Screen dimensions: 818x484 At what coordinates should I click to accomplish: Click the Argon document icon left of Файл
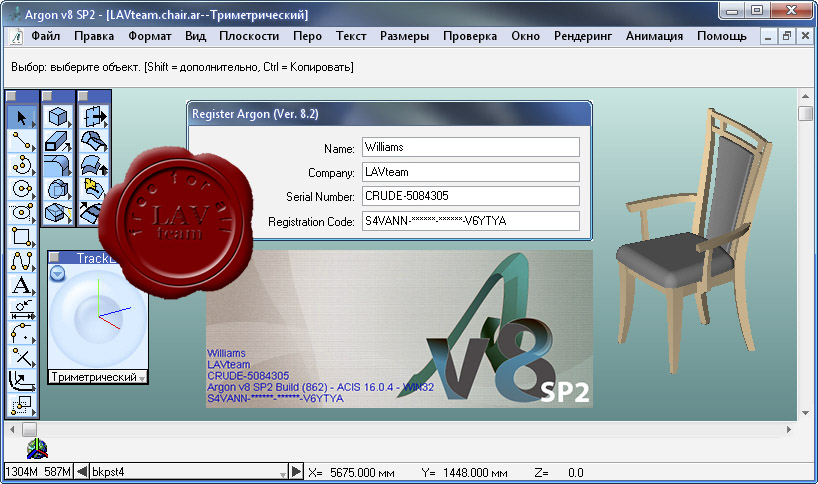(x=17, y=37)
